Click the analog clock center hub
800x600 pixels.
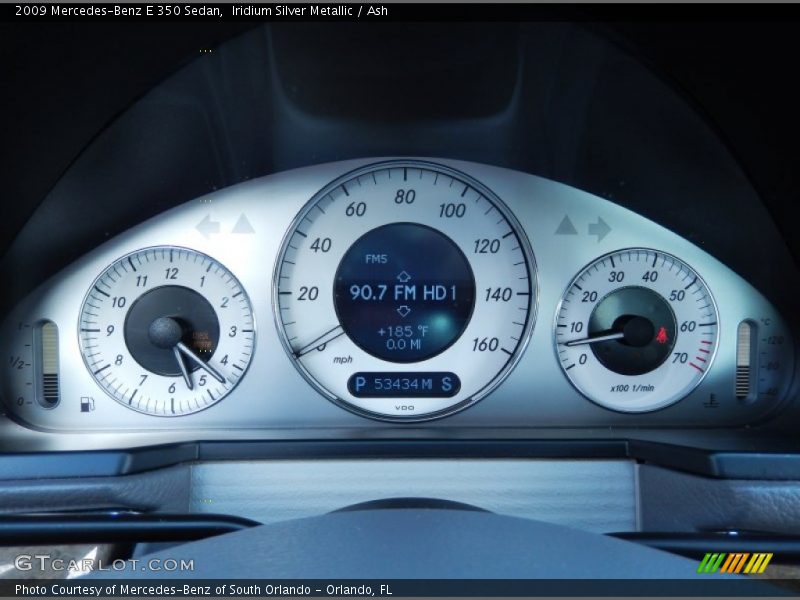coord(166,333)
